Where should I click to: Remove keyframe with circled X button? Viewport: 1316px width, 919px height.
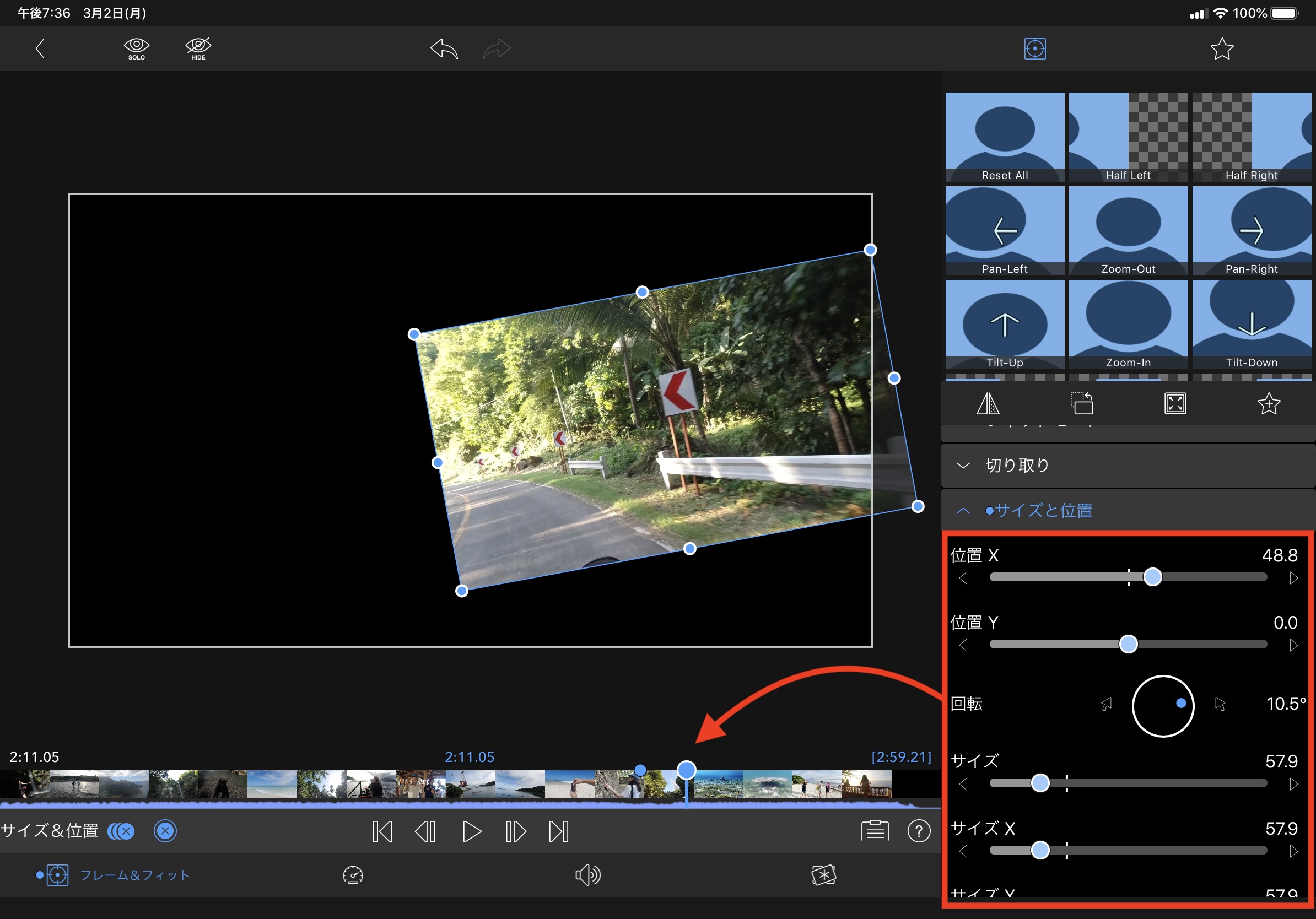pos(165,831)
